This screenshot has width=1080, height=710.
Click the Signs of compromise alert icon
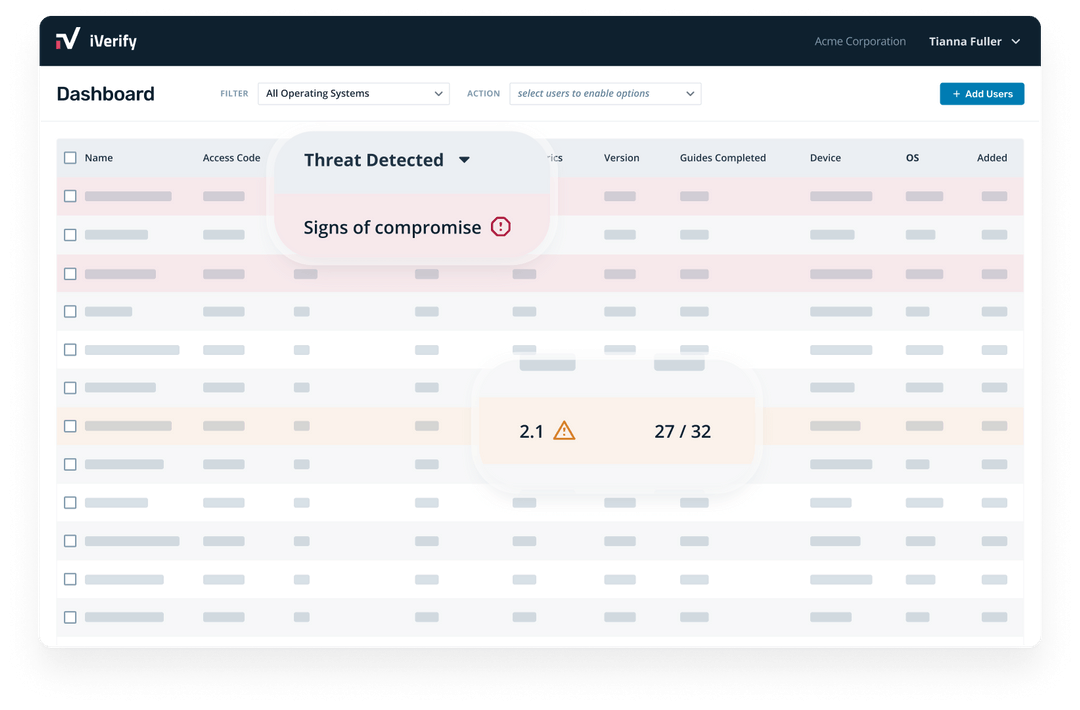coord(501,227)
